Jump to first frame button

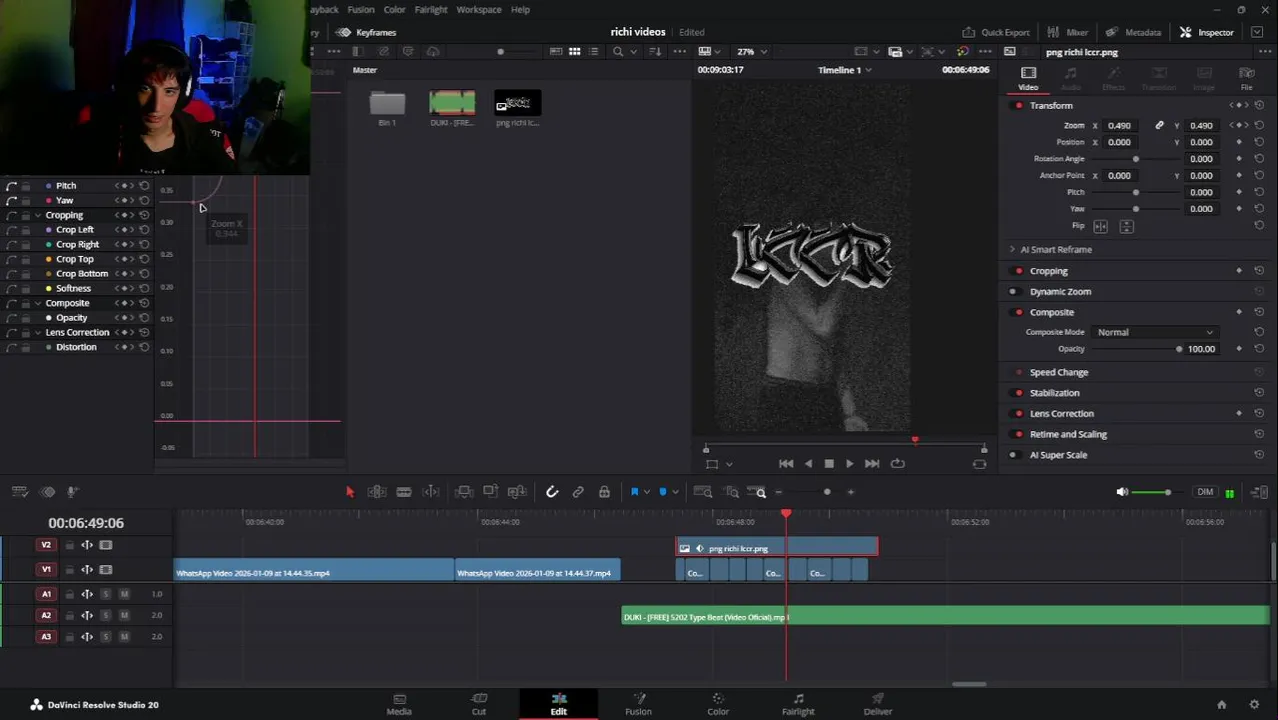(x=786, y=464)
